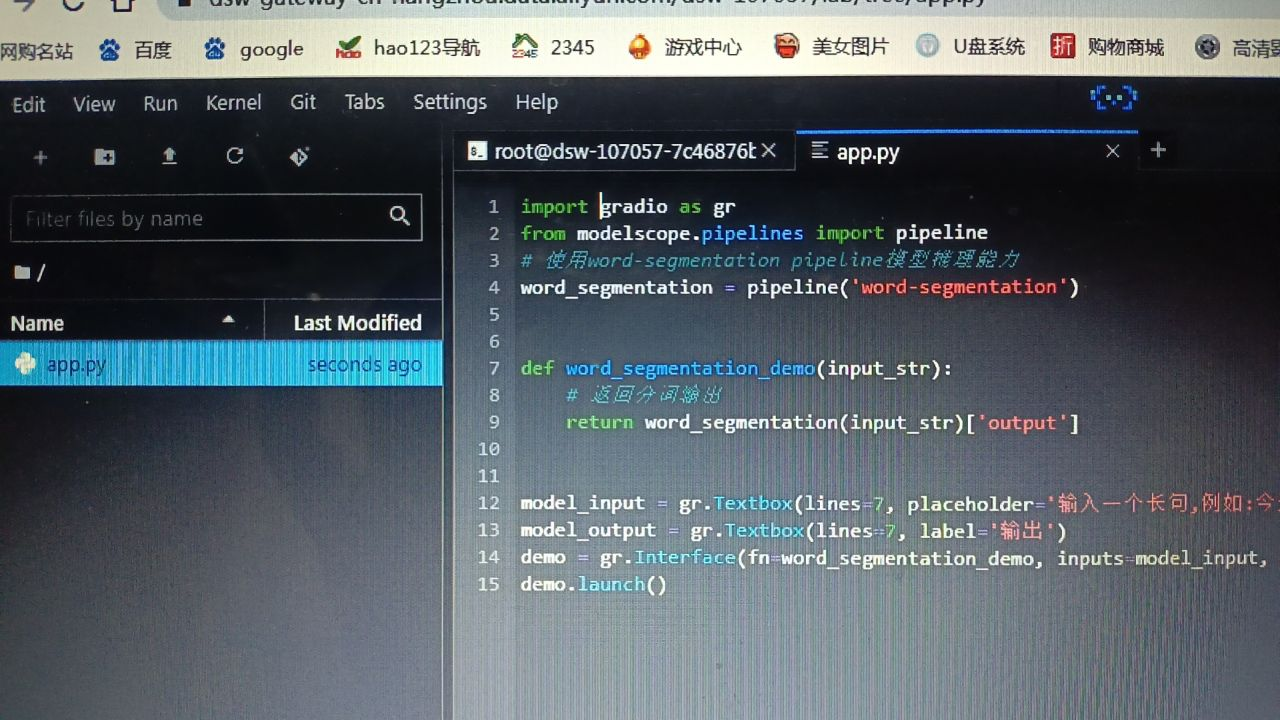
Task: Open the Edit menu
Action: tap(29, 104)
